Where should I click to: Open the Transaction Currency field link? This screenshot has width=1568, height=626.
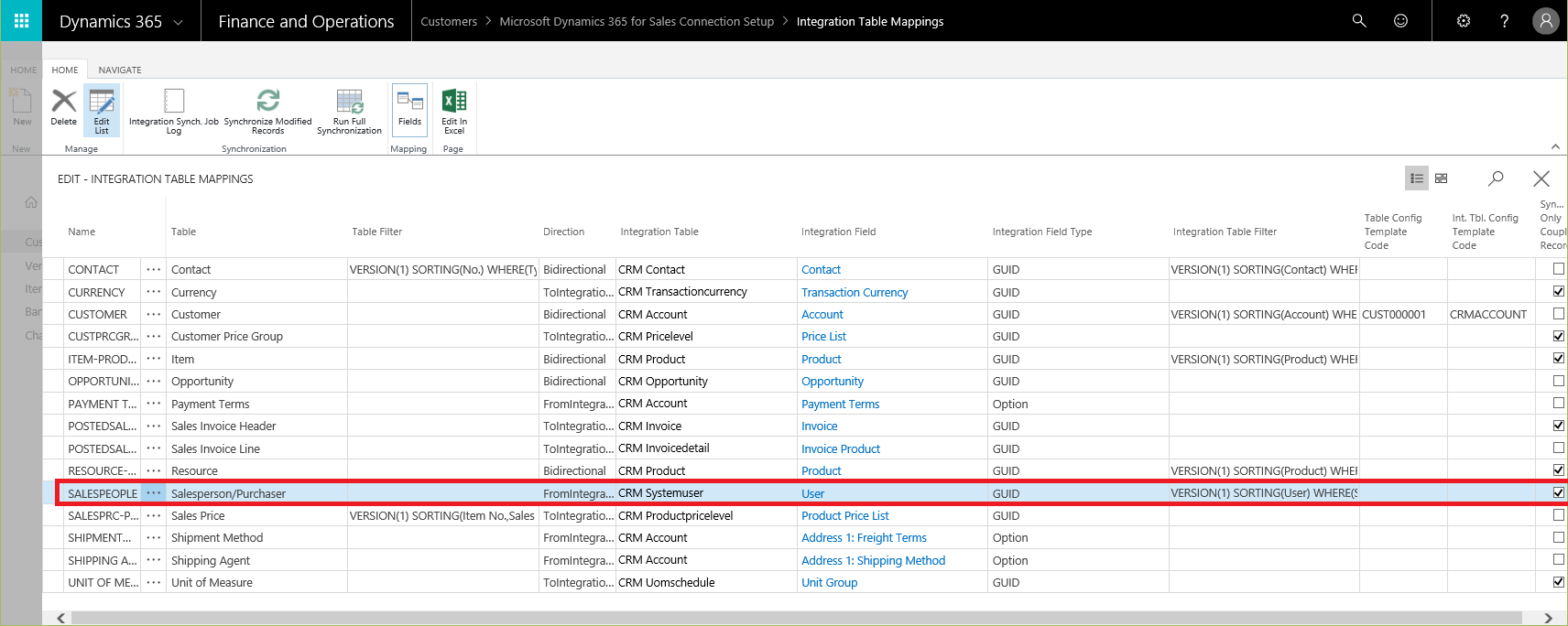click(855, 293)
